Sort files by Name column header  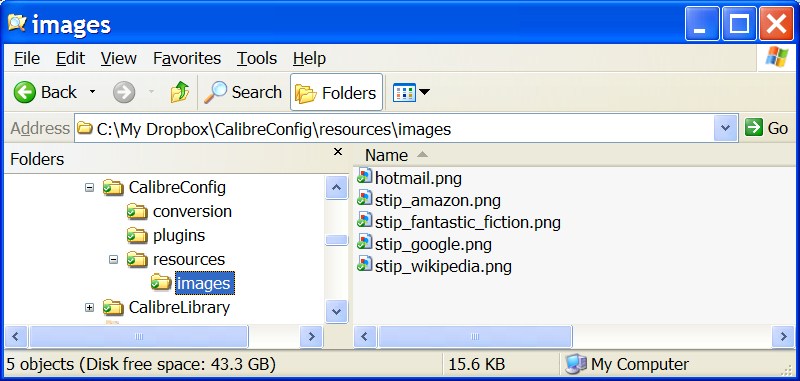(x=386, y=155)
